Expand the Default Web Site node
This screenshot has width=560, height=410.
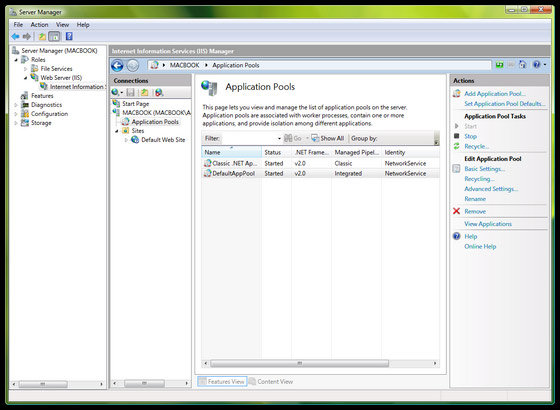pos(126,140)
